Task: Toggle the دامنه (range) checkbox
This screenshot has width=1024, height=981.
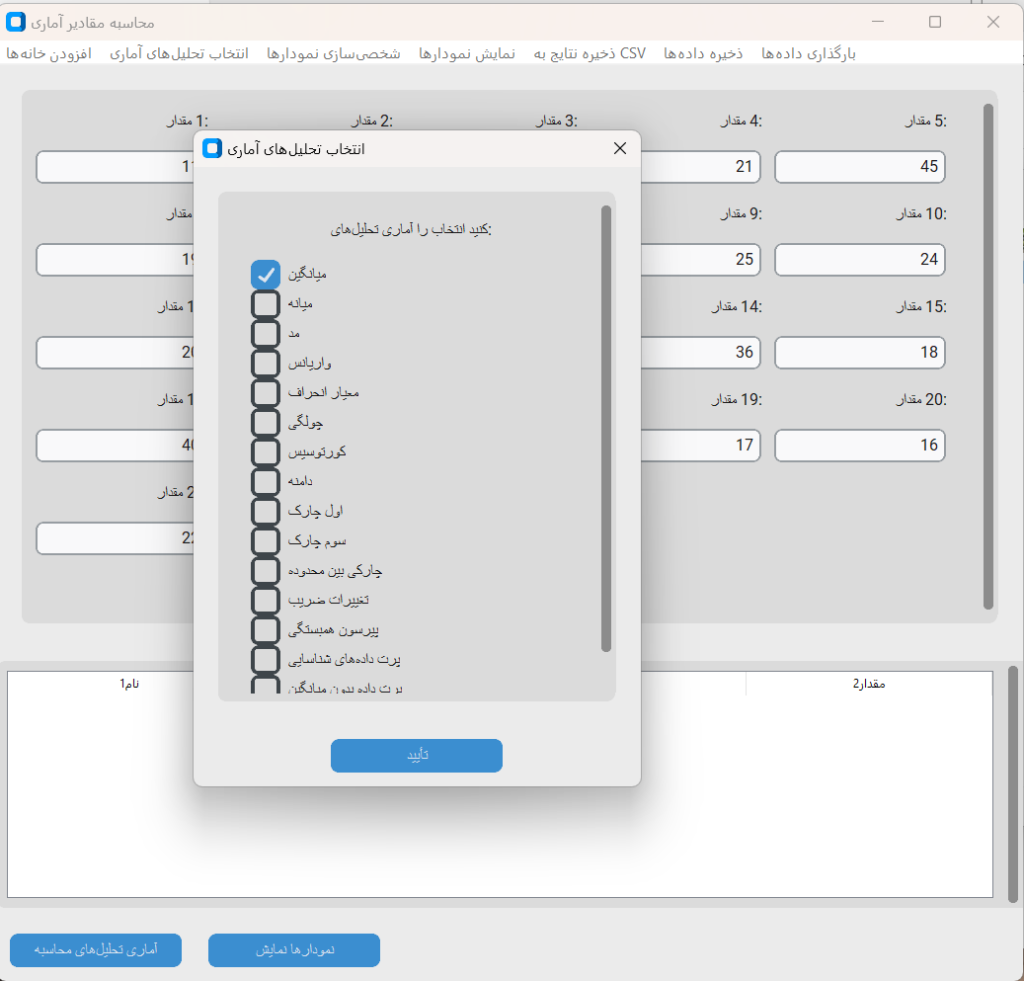Action: pyautogui.click(x=265, y=481)
